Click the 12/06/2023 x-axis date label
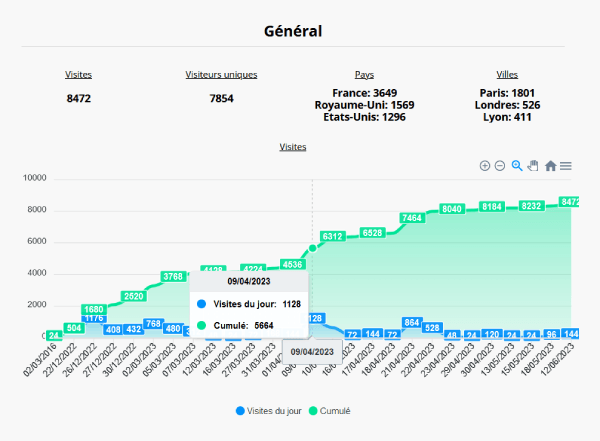 pos(557,360)
